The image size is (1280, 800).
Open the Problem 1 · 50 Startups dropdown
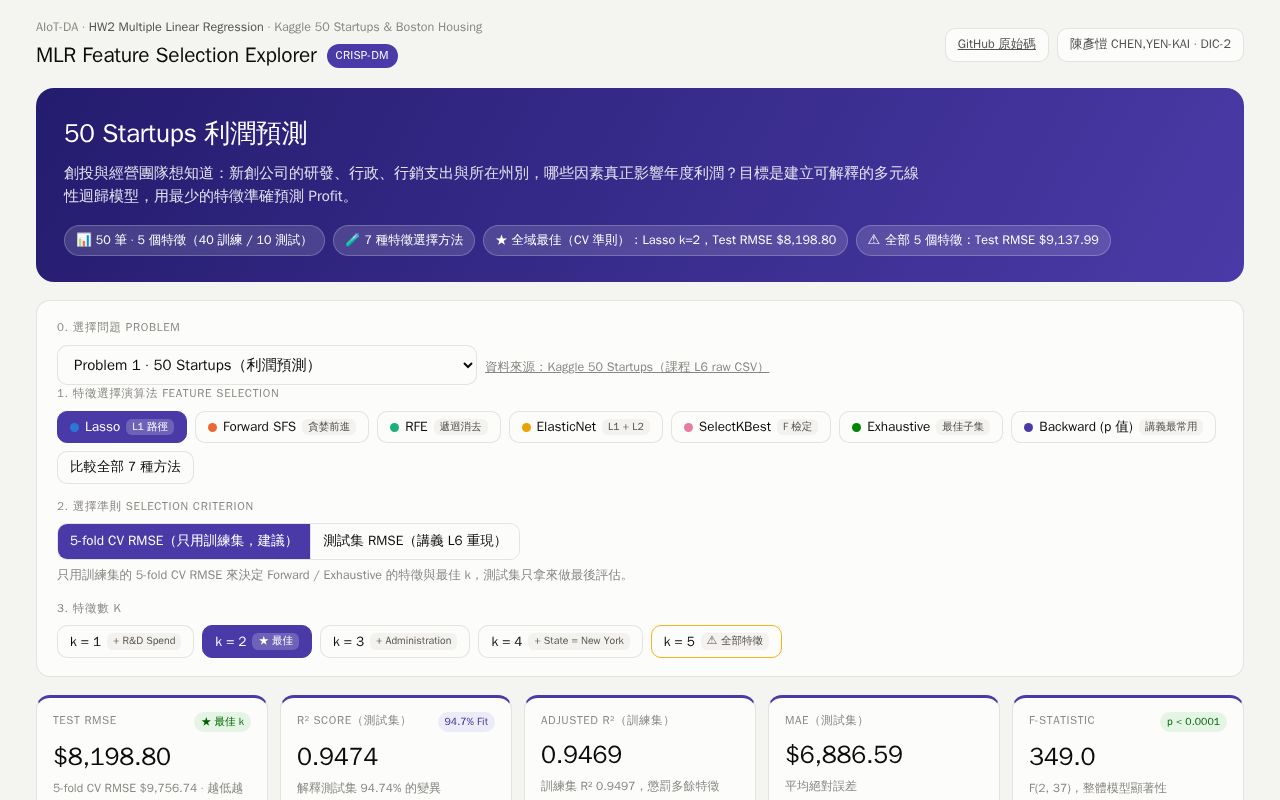pos(267,365)
